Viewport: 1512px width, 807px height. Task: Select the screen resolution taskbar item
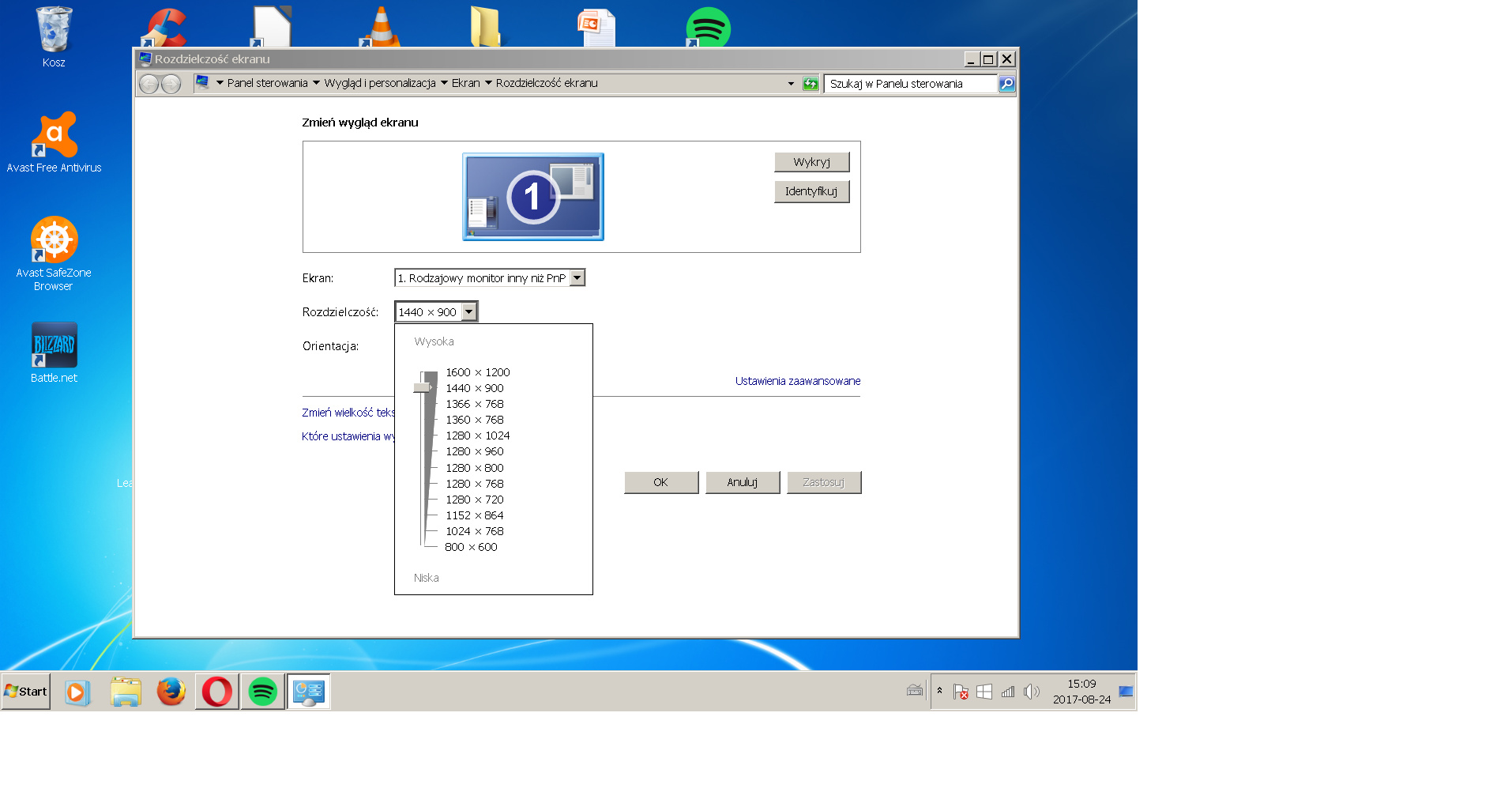pos(308,692)
